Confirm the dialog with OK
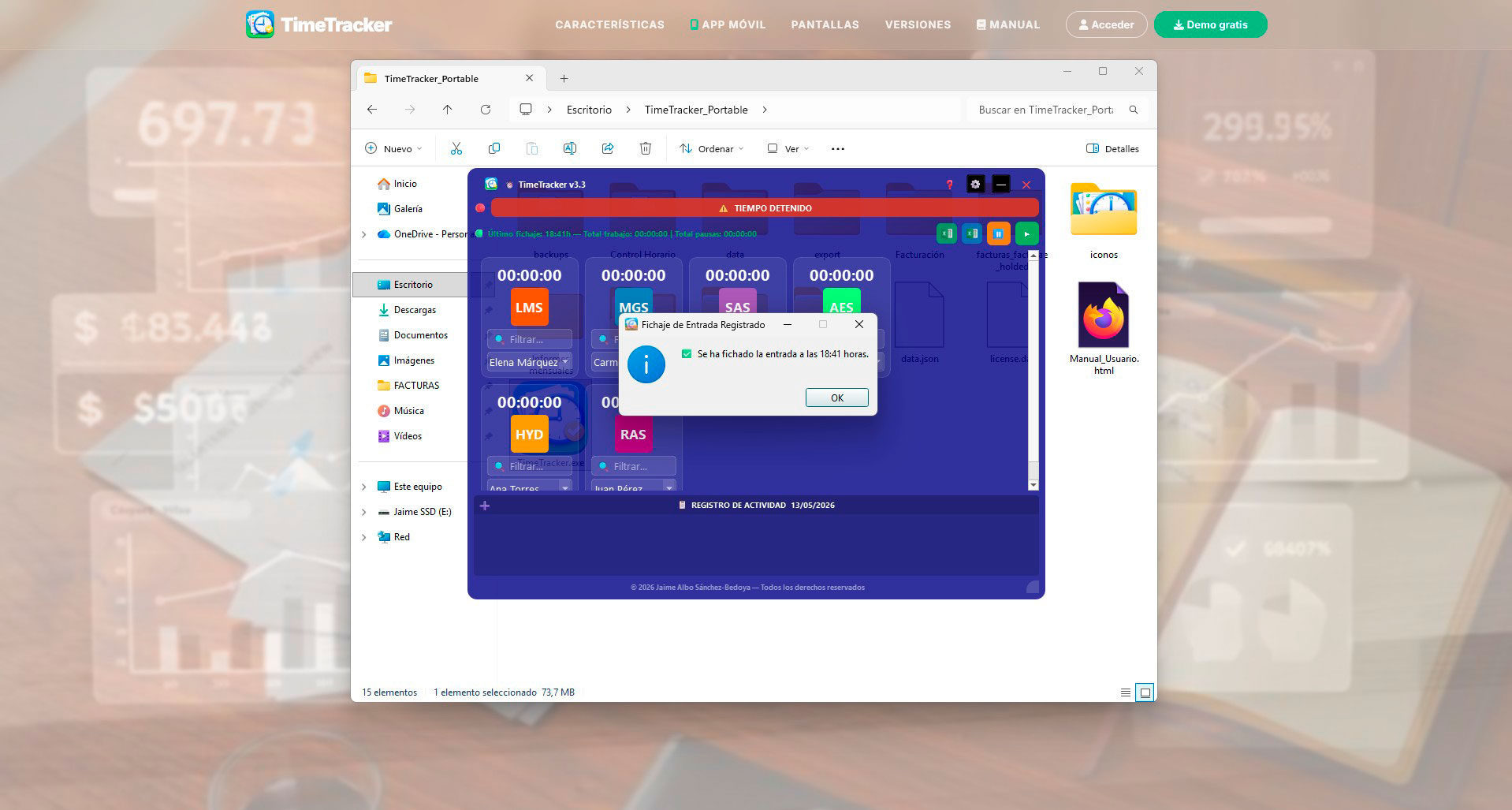 pos(837,398)
